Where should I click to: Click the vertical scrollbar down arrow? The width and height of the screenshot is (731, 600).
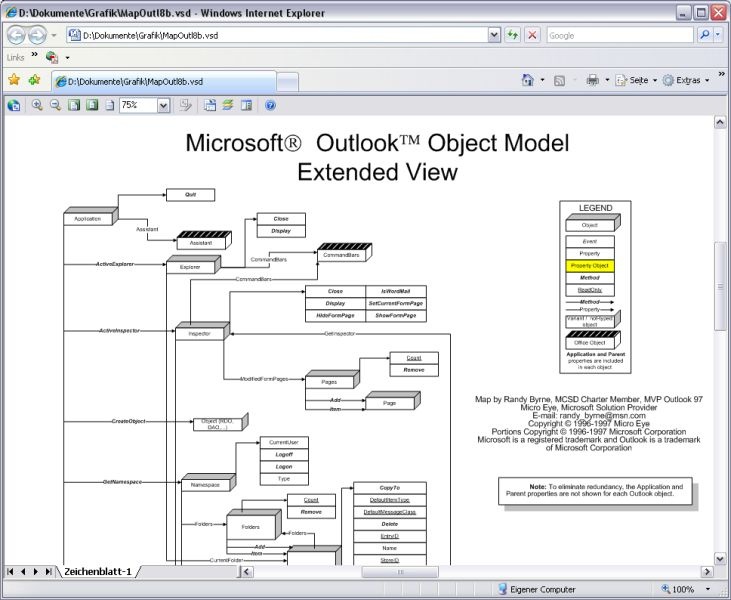[720, 558]
